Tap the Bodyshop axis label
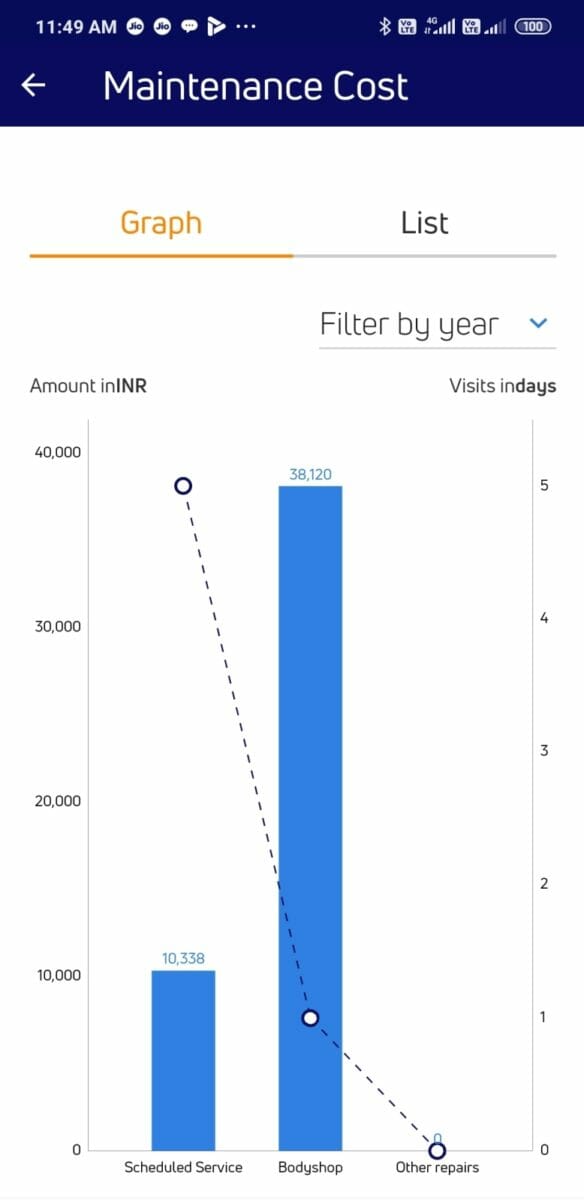The height and width of the screenshot is (1200, 584). (310, 1167)
